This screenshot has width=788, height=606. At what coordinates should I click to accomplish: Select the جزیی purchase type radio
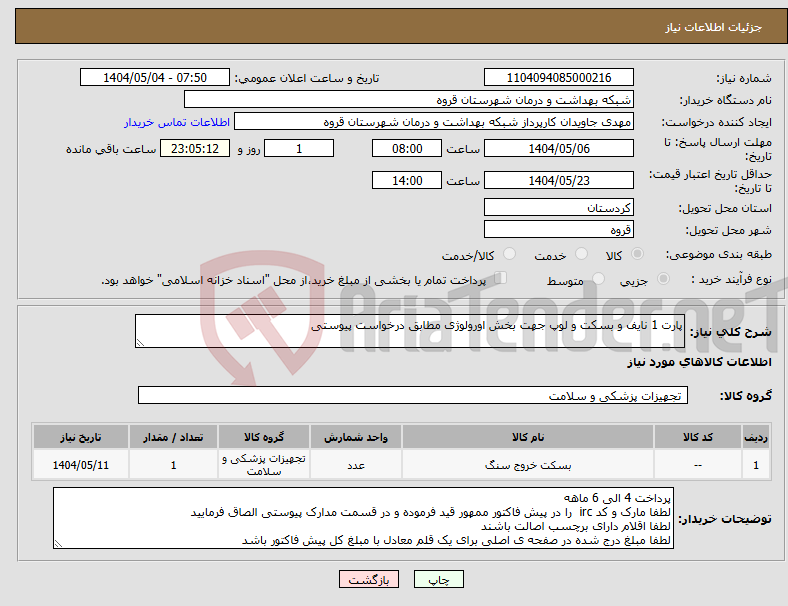pyautogui.click(x=663, y=279)
